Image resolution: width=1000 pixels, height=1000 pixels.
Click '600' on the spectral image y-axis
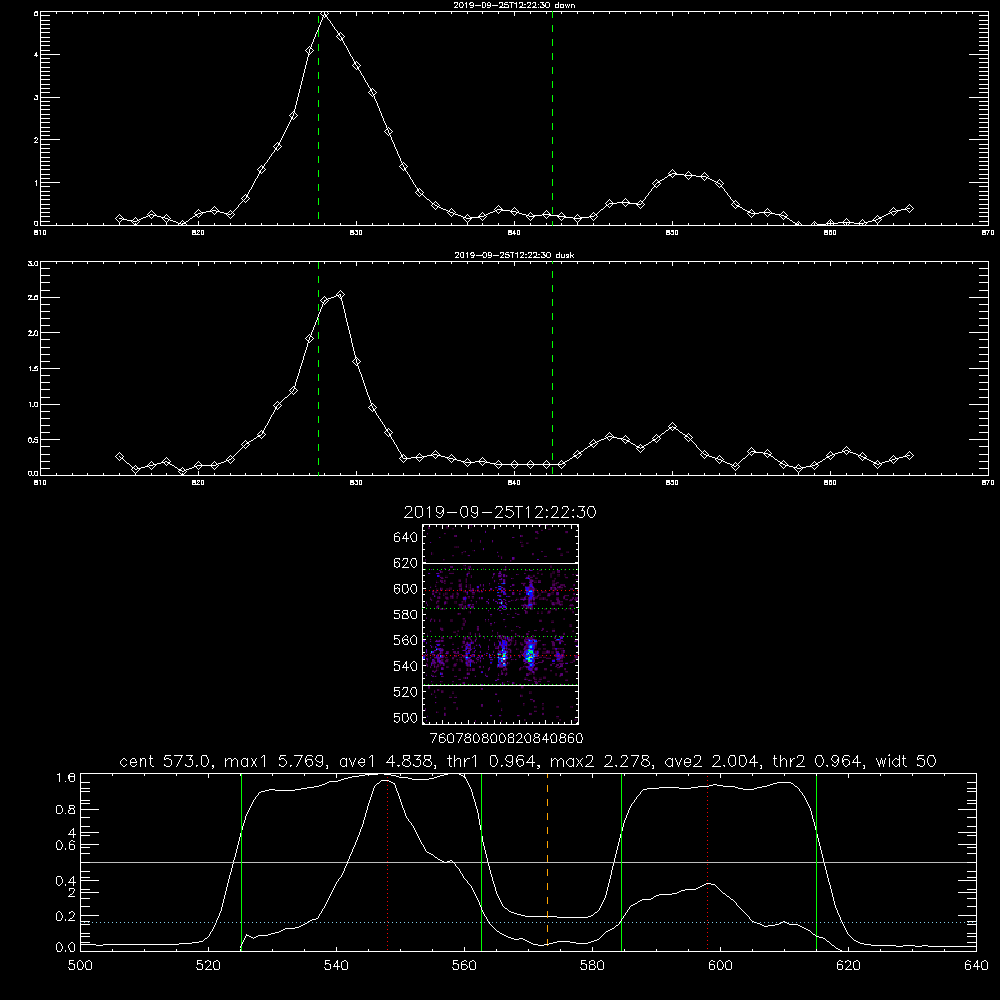[406, 589]
